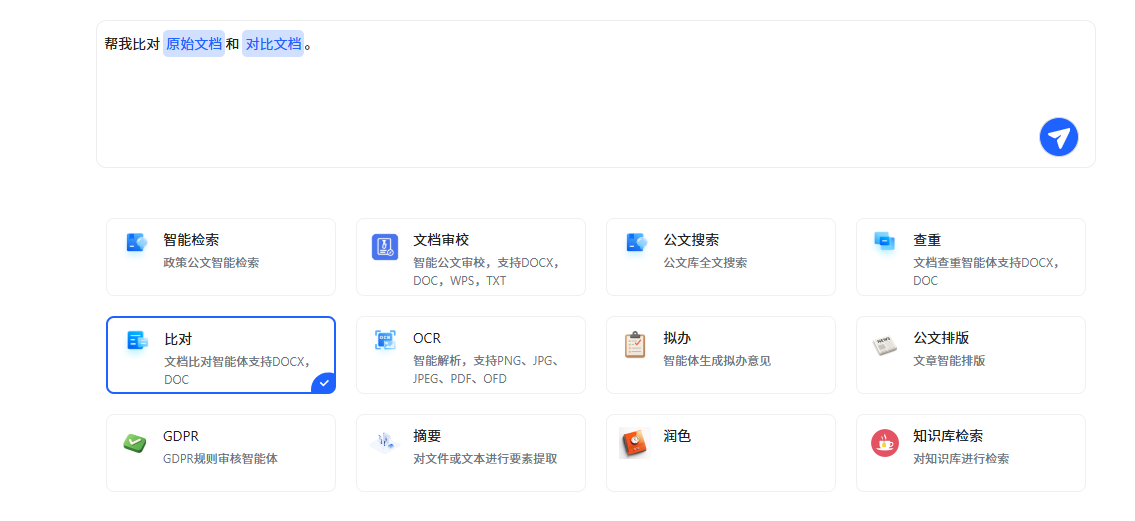
Task: Select the 比对 document comparison title
Action: (x=178, y=339)
